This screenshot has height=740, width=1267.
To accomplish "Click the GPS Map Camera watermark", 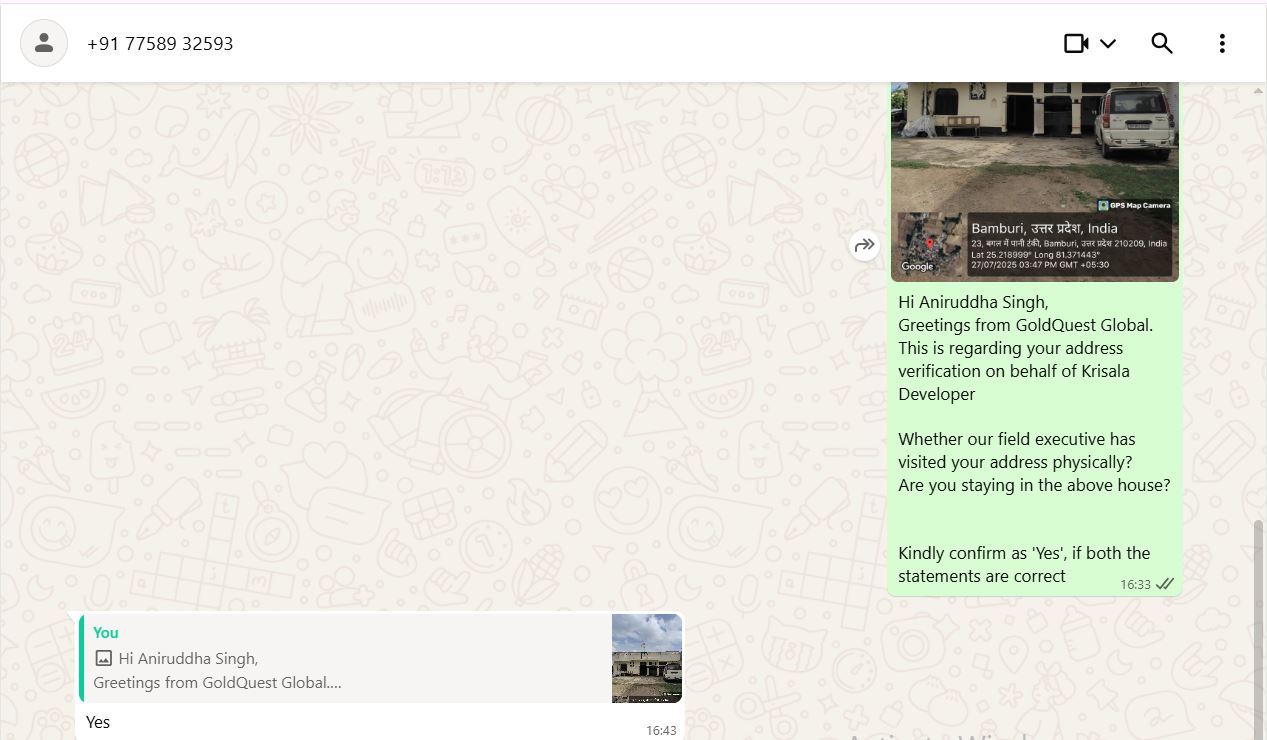I will [1134, 205].
